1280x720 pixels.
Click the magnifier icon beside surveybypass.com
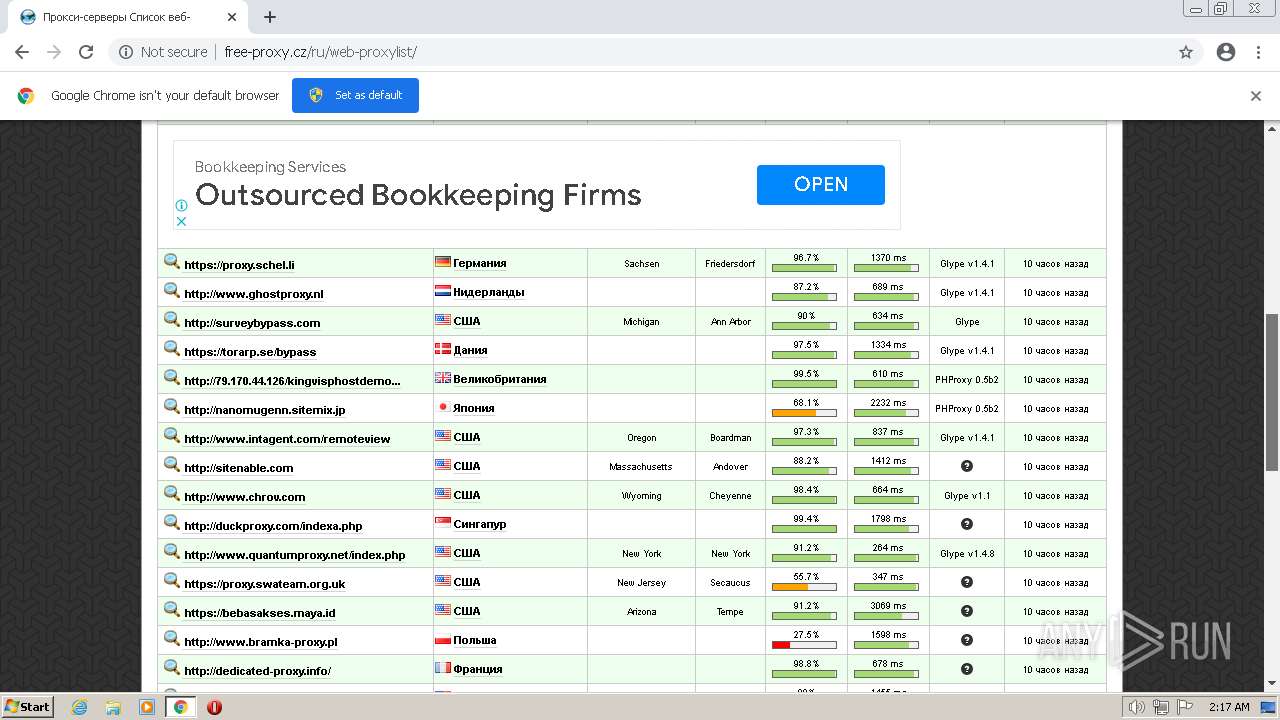[x=172, y=320]
